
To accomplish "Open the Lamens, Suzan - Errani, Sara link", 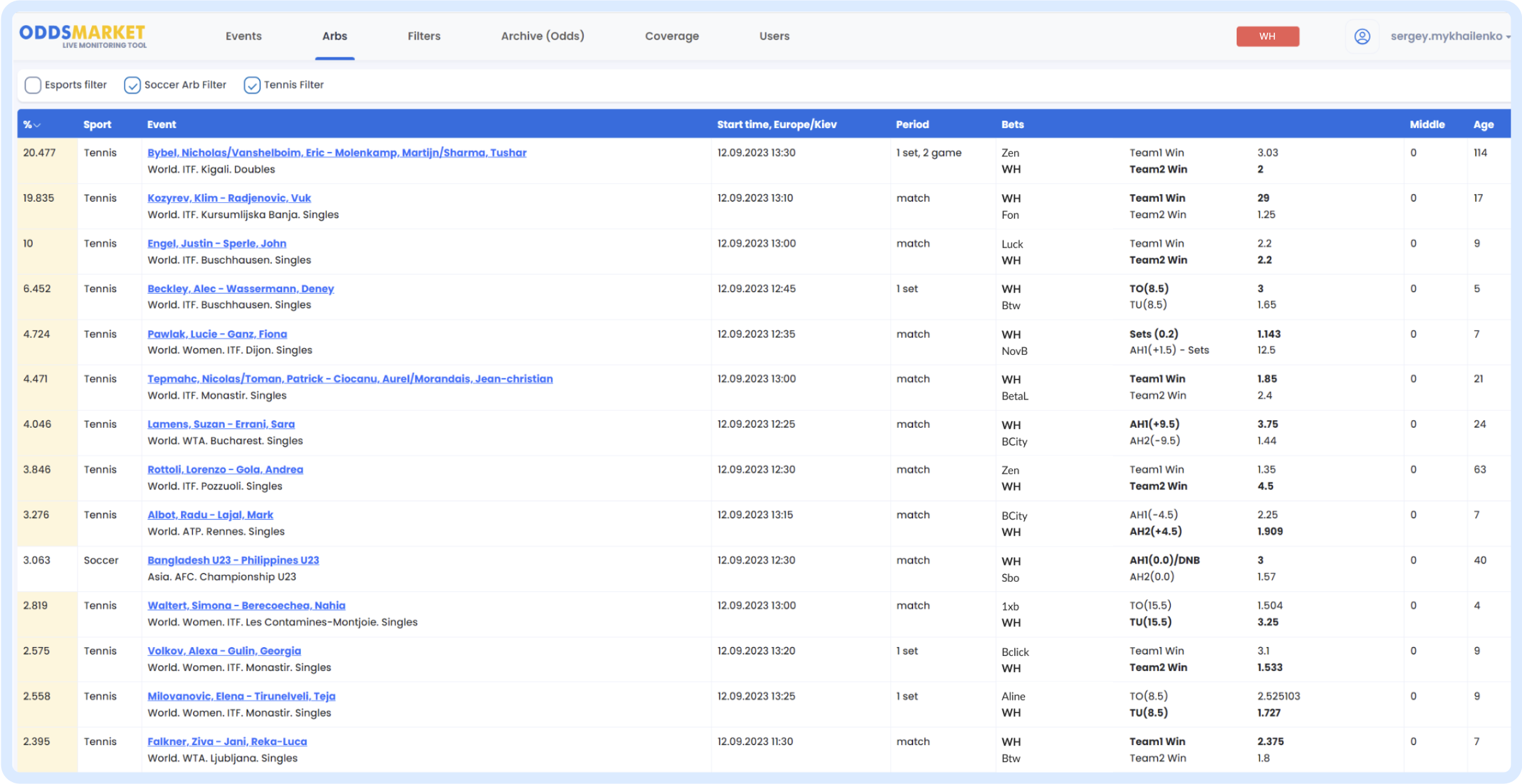I will point(221,424).
